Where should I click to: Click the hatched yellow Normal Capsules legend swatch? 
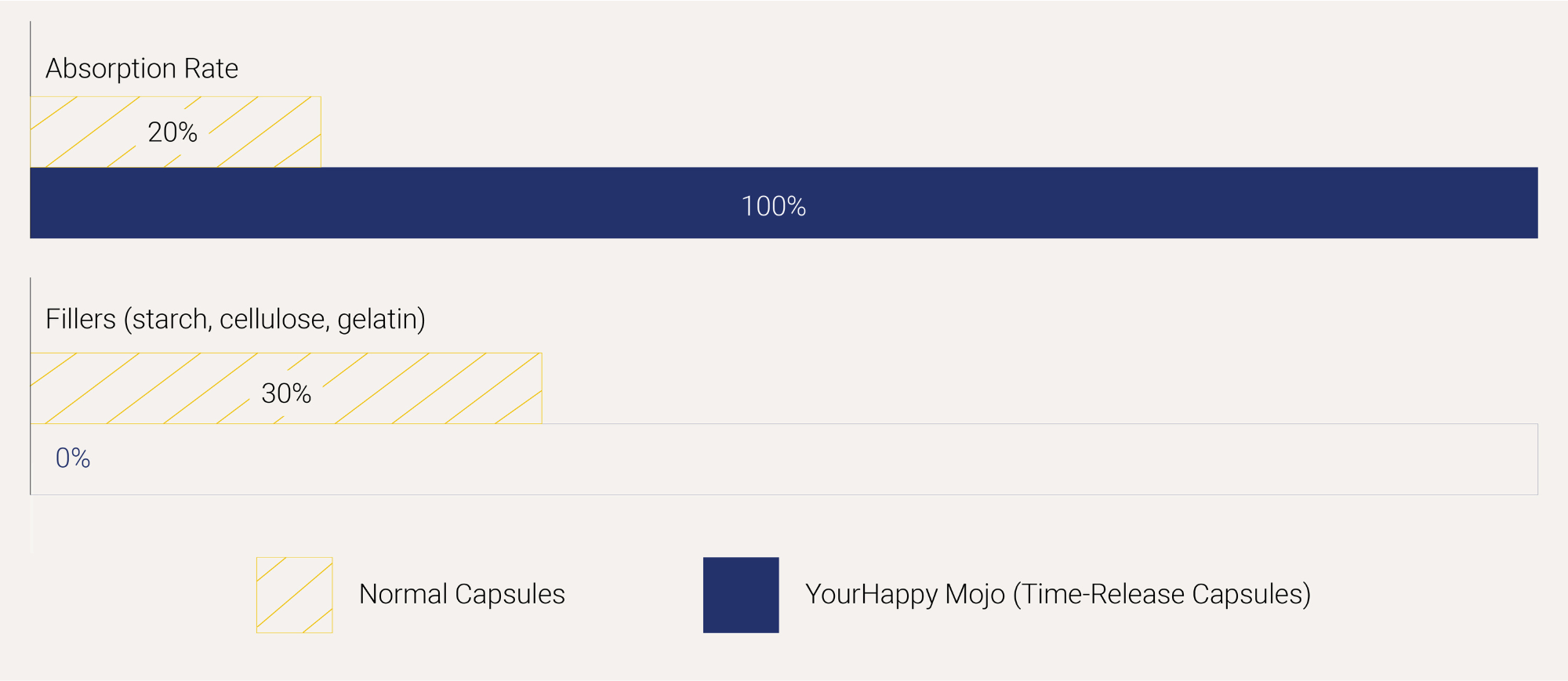click(294, 595)
